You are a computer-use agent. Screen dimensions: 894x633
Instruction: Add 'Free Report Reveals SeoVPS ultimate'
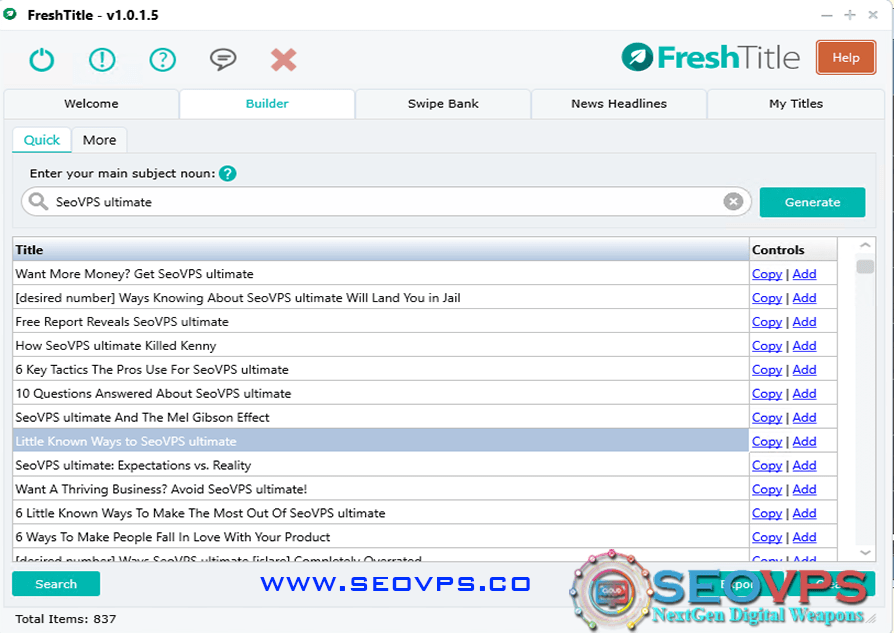pos(804,322)
